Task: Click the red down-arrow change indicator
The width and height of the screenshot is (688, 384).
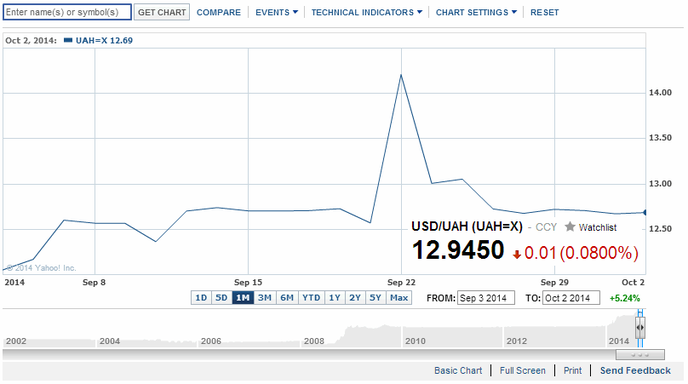Action: point(517,254)
